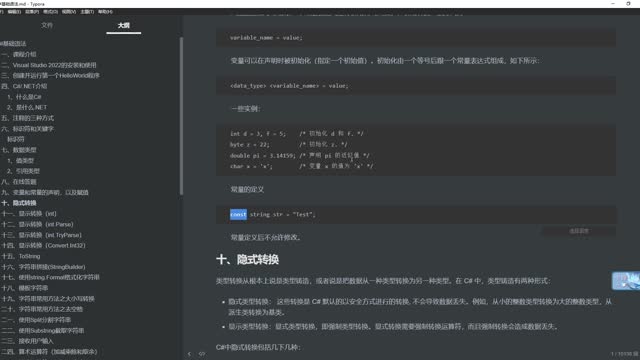Click the line C#中隐式转换包括以下几种
Image resolution: width=640 pixels, height=360 pixels.
[x=258, y=347]
